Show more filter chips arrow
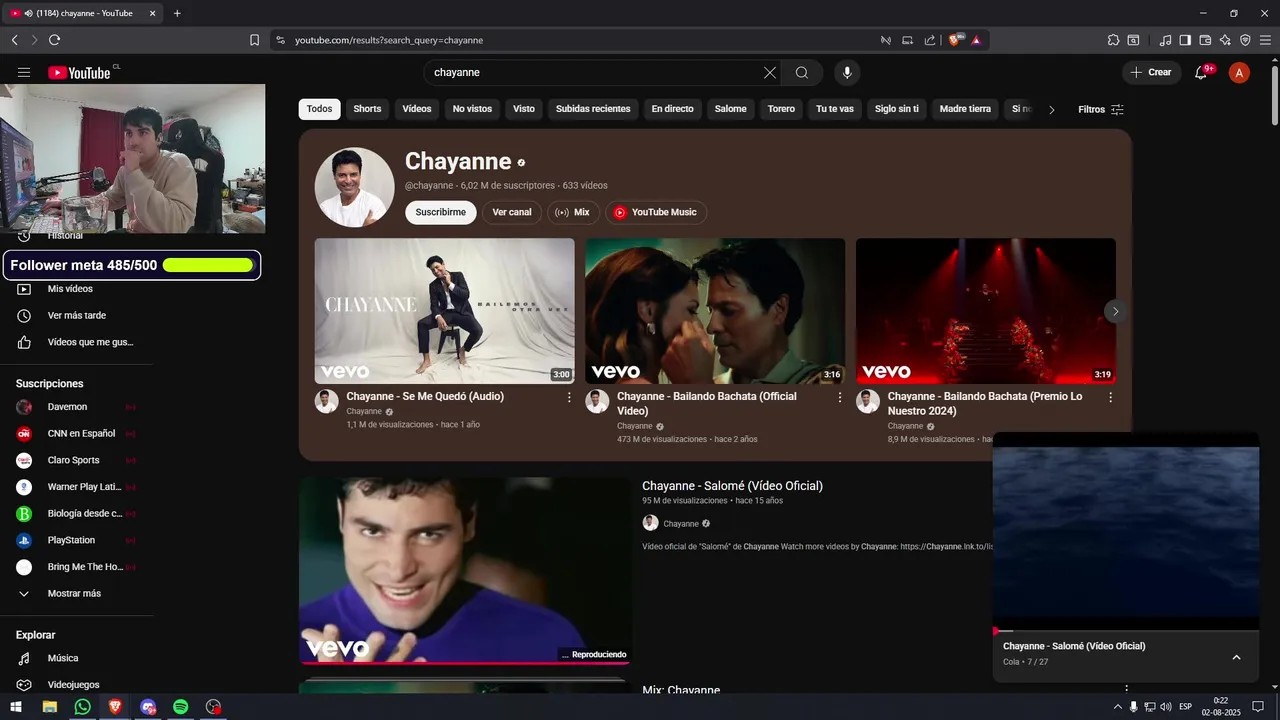1280x720 pixels. tap(1051, 110)
